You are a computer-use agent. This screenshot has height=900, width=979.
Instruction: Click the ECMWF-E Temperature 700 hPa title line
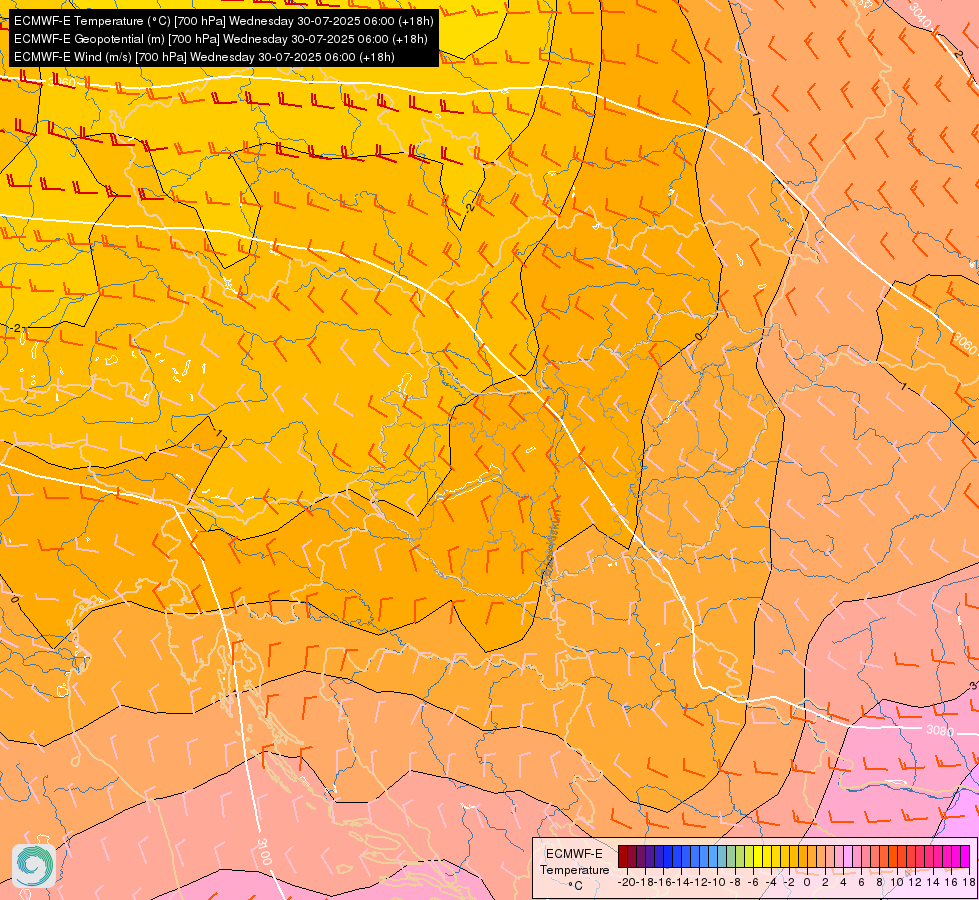[x=223, y=21]
